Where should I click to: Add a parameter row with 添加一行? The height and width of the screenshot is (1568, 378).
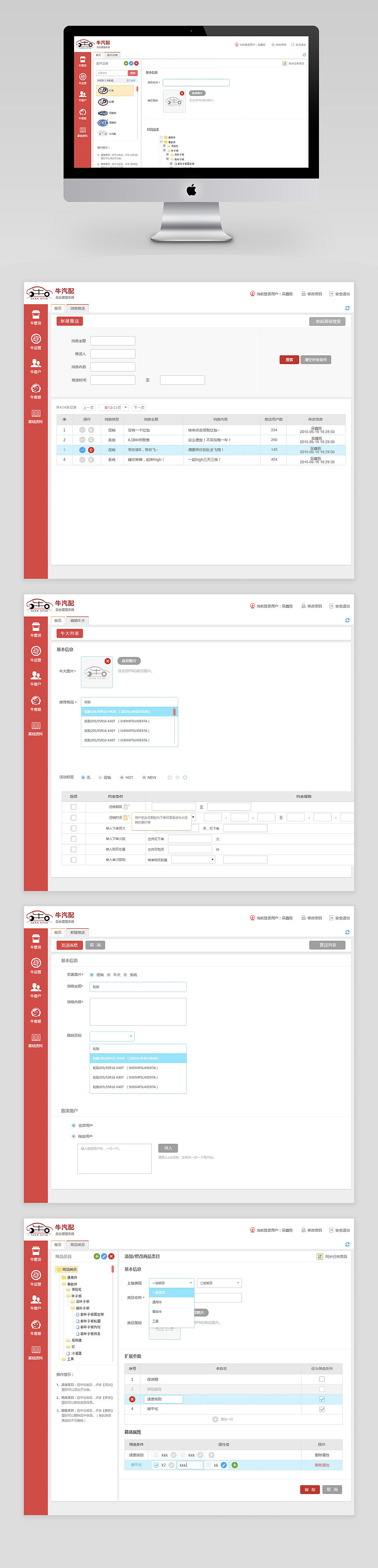pyautogui.click(x=223, y=1419)
